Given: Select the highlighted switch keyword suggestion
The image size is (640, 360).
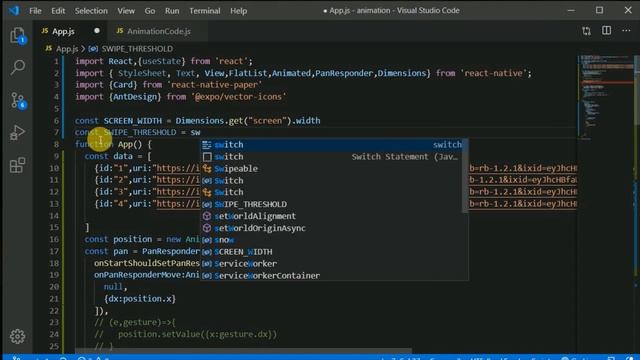Looking at the screenshot, I should tap(334, 145).
